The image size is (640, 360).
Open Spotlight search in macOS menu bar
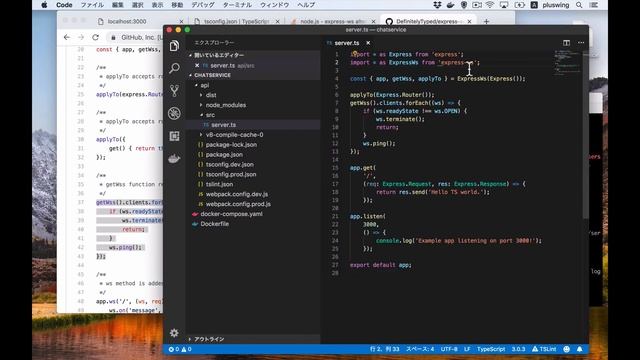coord(579,5)
